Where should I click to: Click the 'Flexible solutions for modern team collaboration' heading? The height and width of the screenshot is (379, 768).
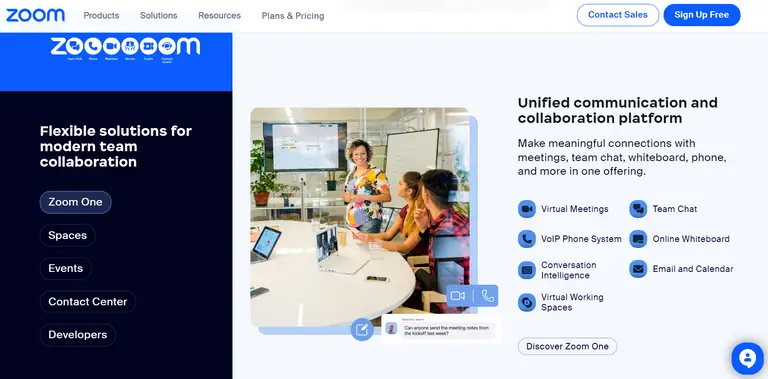(116, 146)
